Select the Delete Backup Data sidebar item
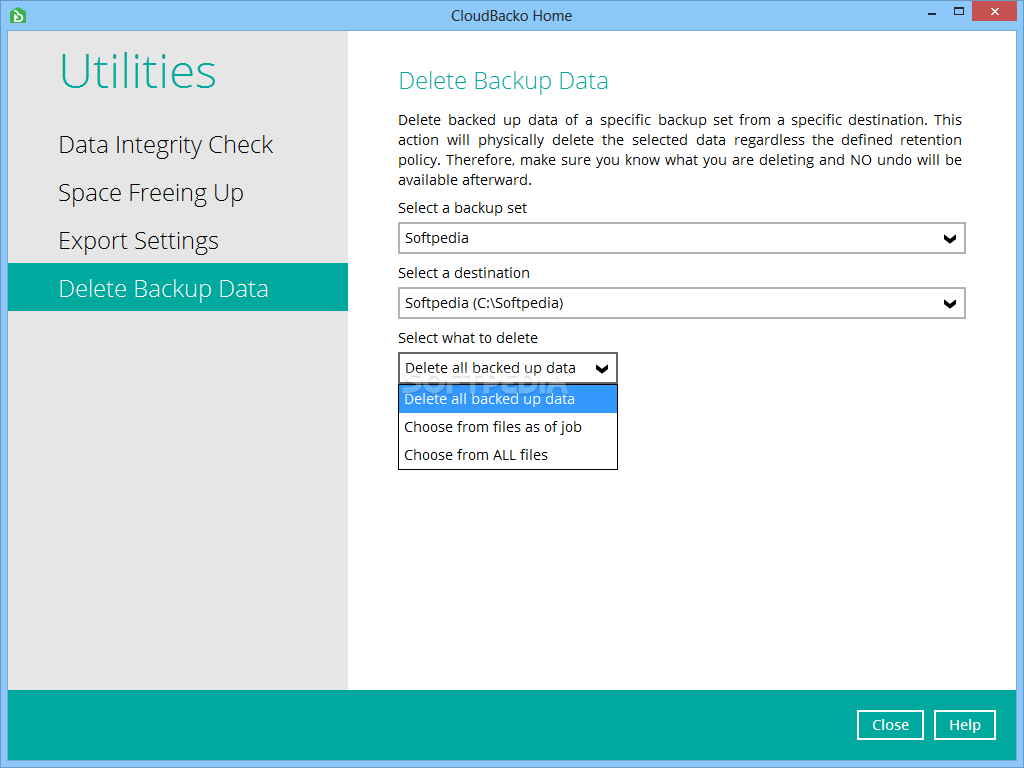 coord(178,287)
